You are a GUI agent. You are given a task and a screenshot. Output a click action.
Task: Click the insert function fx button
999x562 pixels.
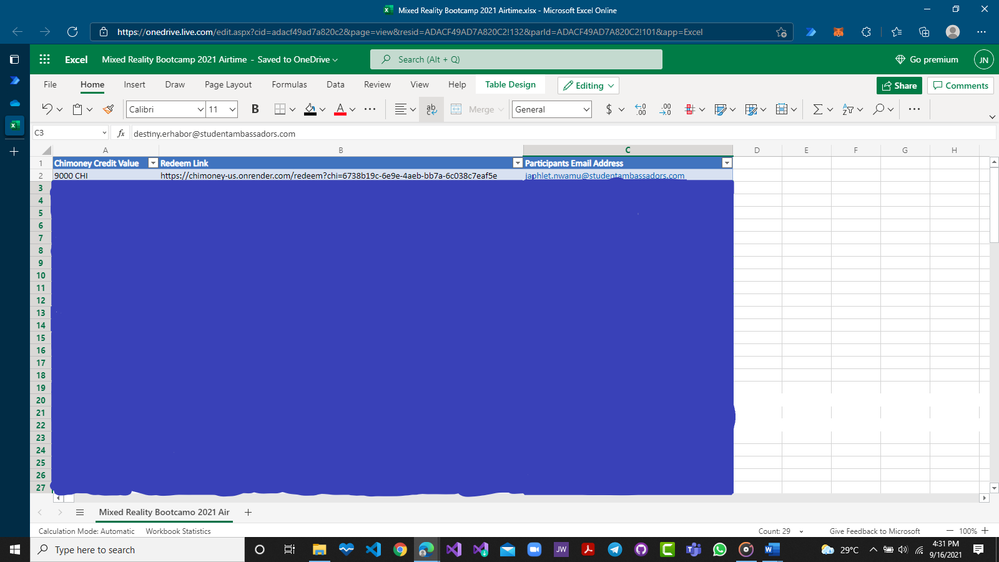click(x=120, y=133)
